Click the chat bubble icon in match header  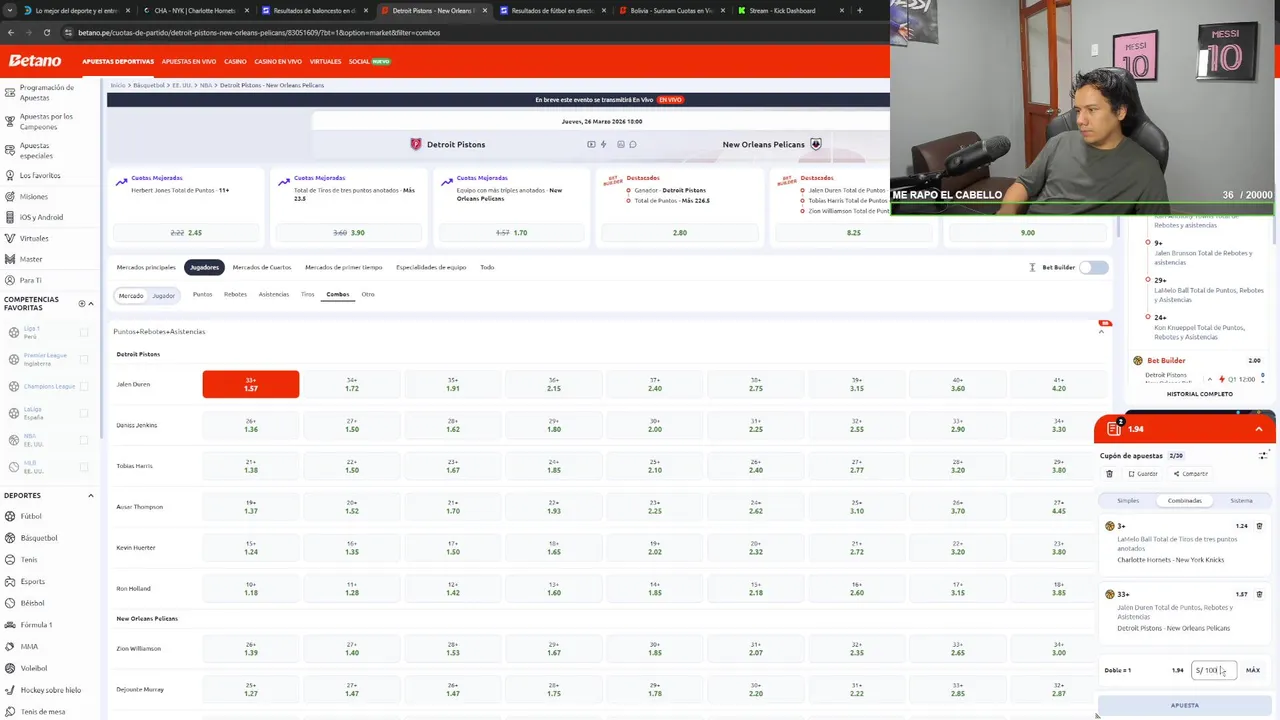pos(633,144)
